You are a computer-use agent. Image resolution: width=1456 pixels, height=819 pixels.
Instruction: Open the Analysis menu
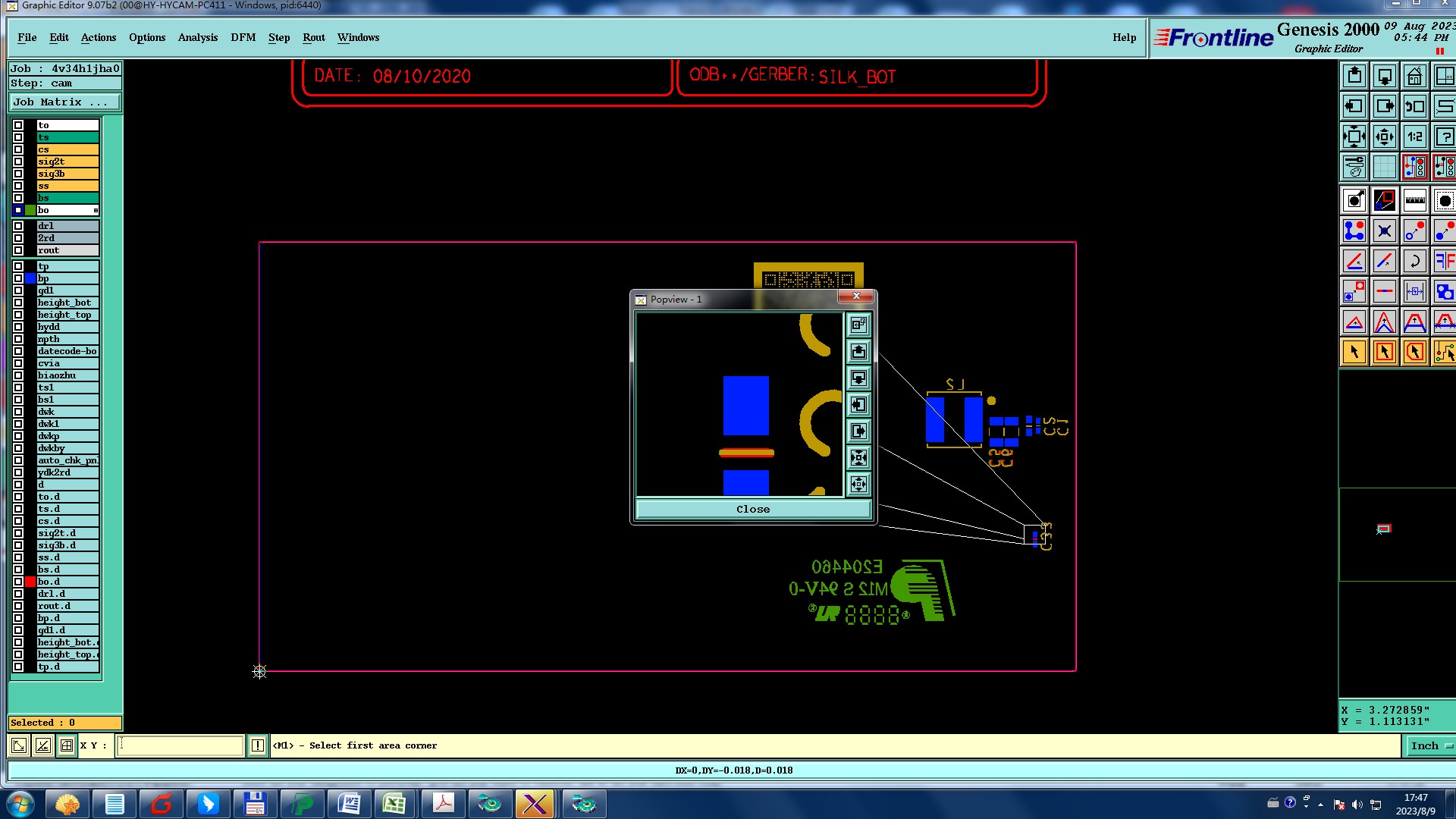tap(197, 37)
